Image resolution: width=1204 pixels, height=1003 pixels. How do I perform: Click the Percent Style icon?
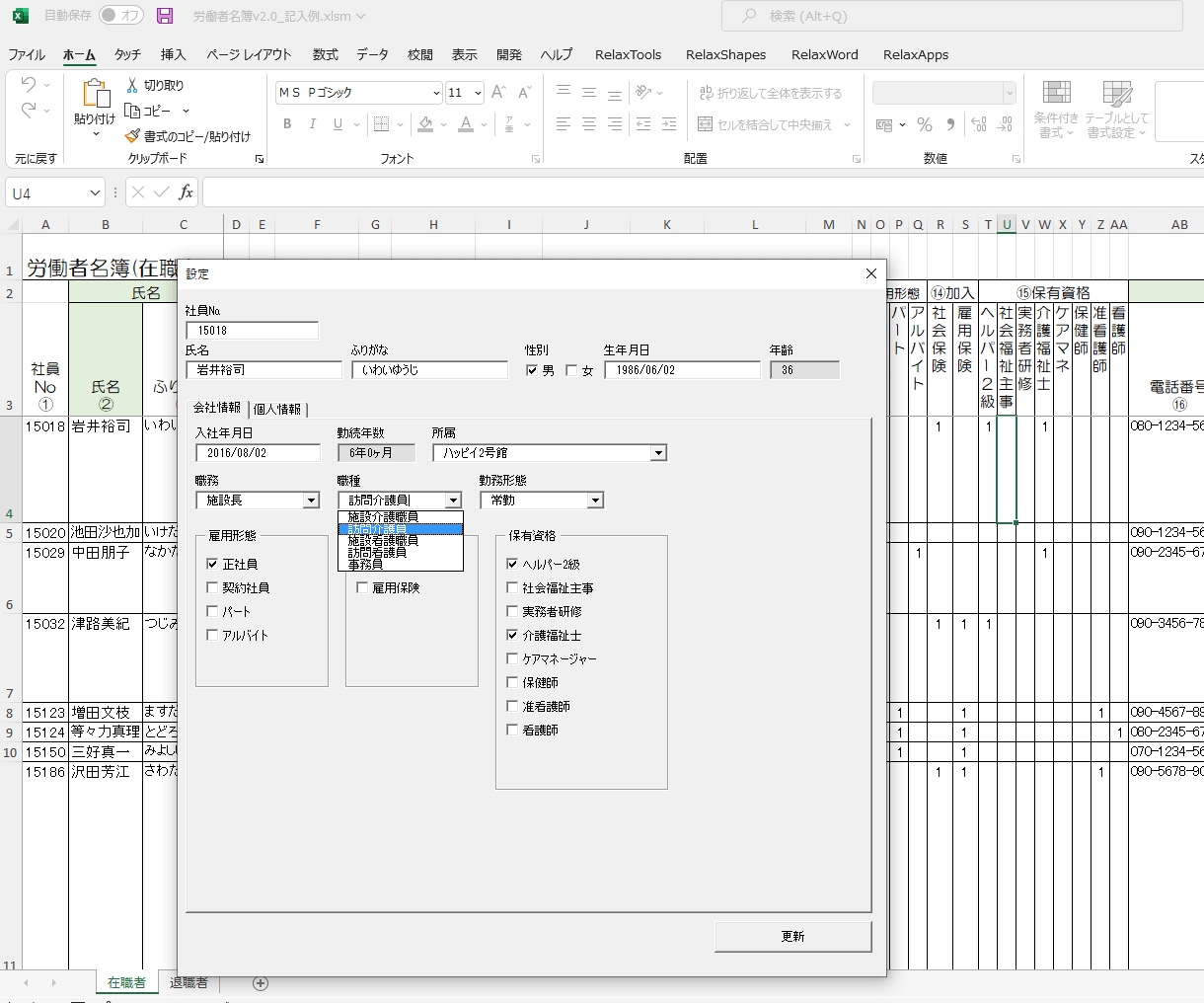925,124
